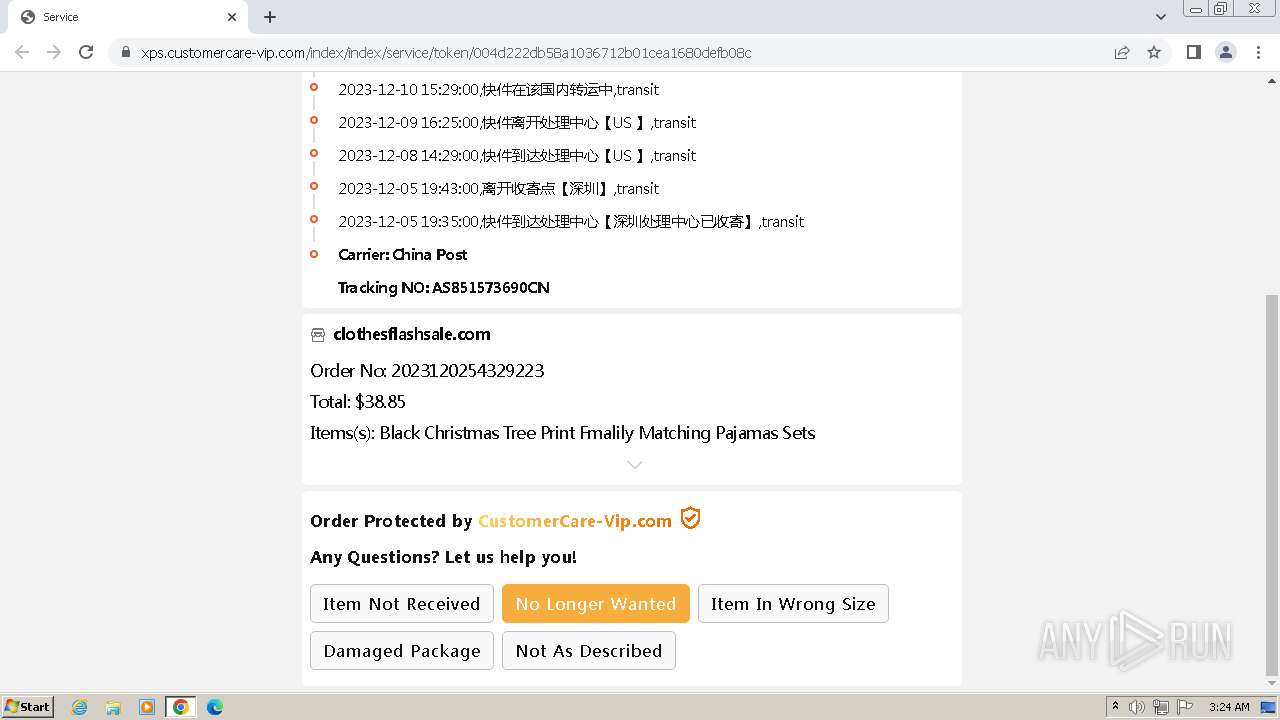The height and width of the screenshot is (720, 1280).
Task: Open Microsoft Edge from the taskbar
Action: click(x=214, y=707)
